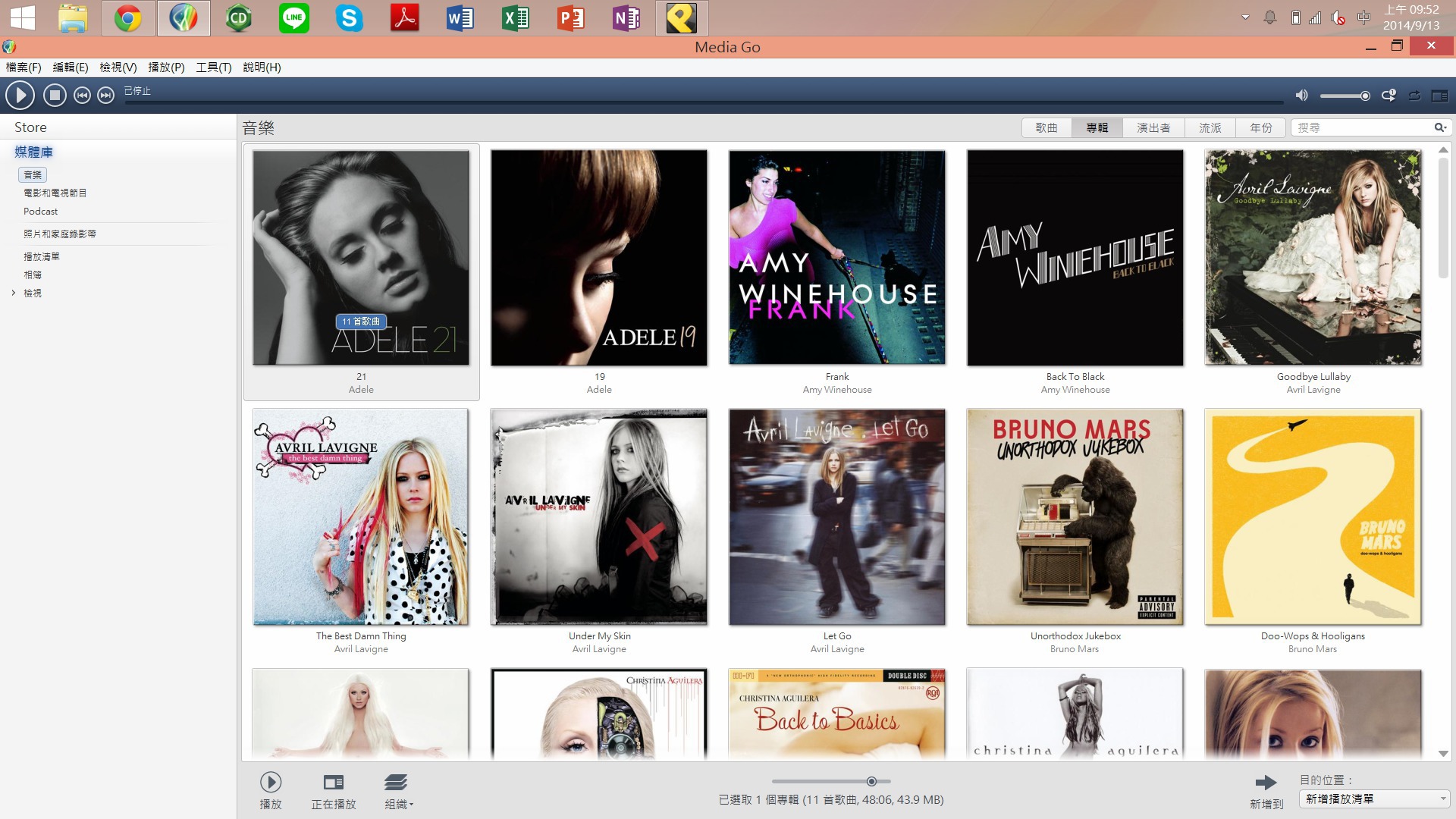Toggle repeat mode icon
Screen dimensions: 1456x819
[1414, 96]
